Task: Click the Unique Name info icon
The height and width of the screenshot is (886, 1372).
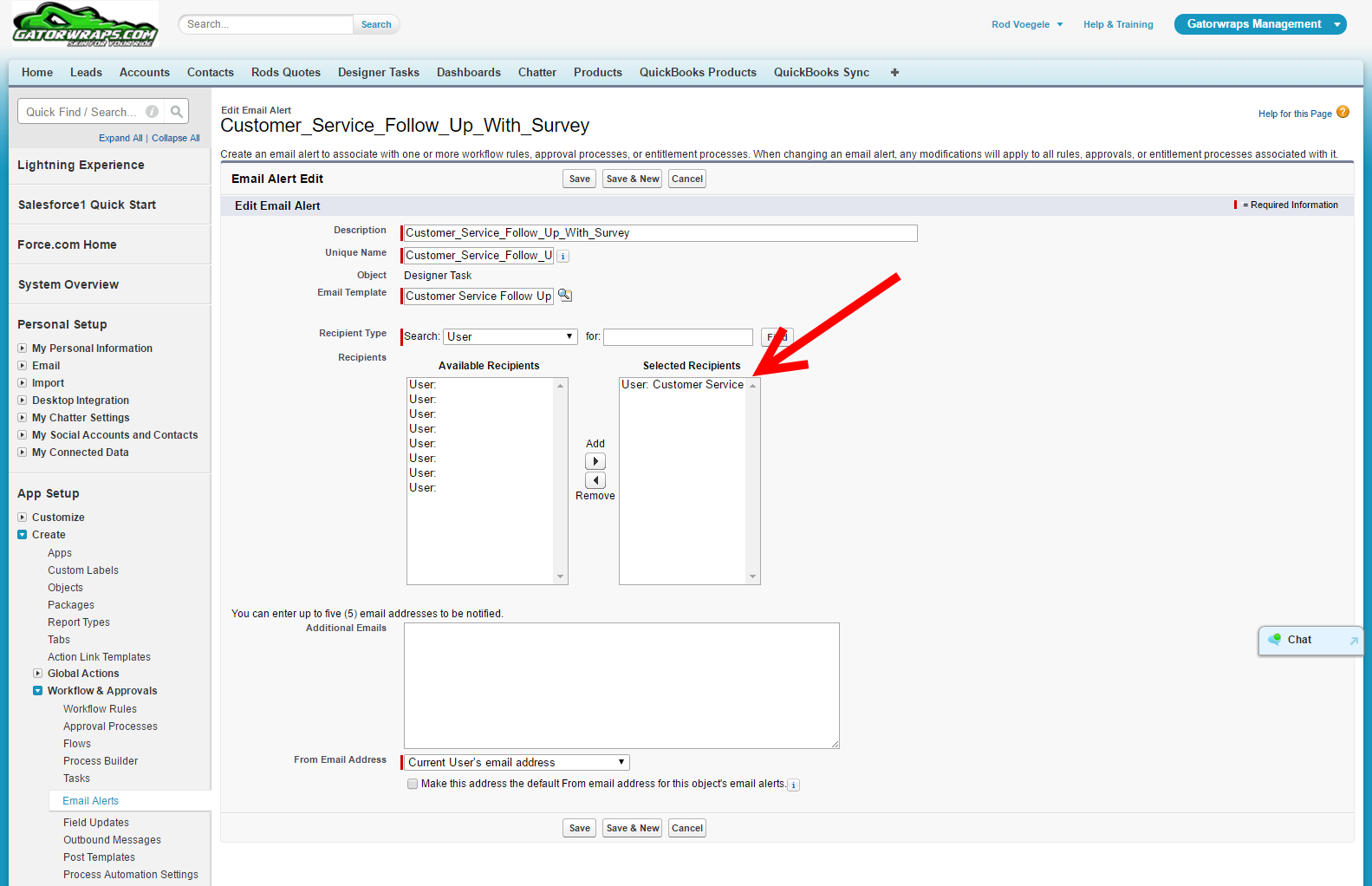Action: tap(563, 257)
